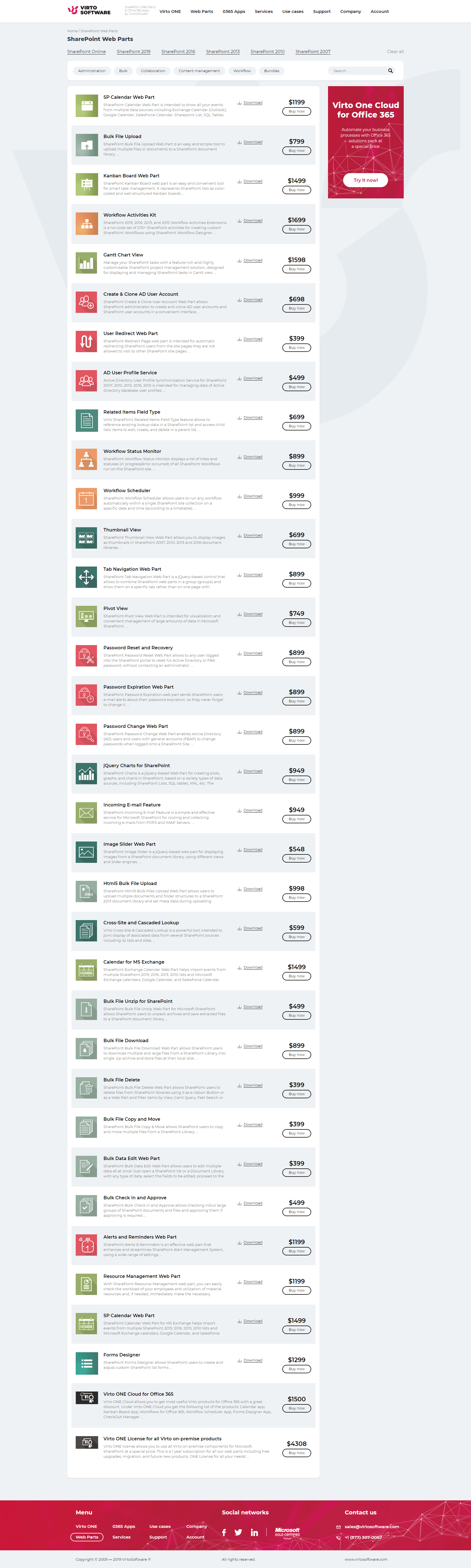This screenshot has height=1568, width=471.
Task: Open the Kanban Board Web Part icon
Action: click(x=86, y=184)
